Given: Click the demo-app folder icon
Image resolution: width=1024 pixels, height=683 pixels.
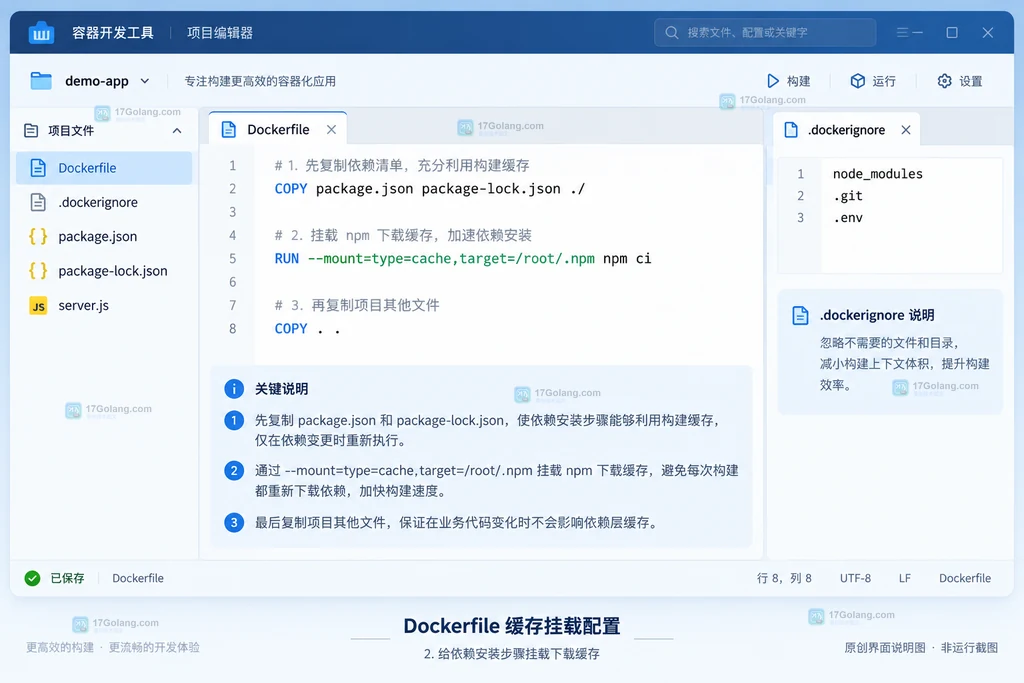Looking at the screenshot, I should pos(41,81).
